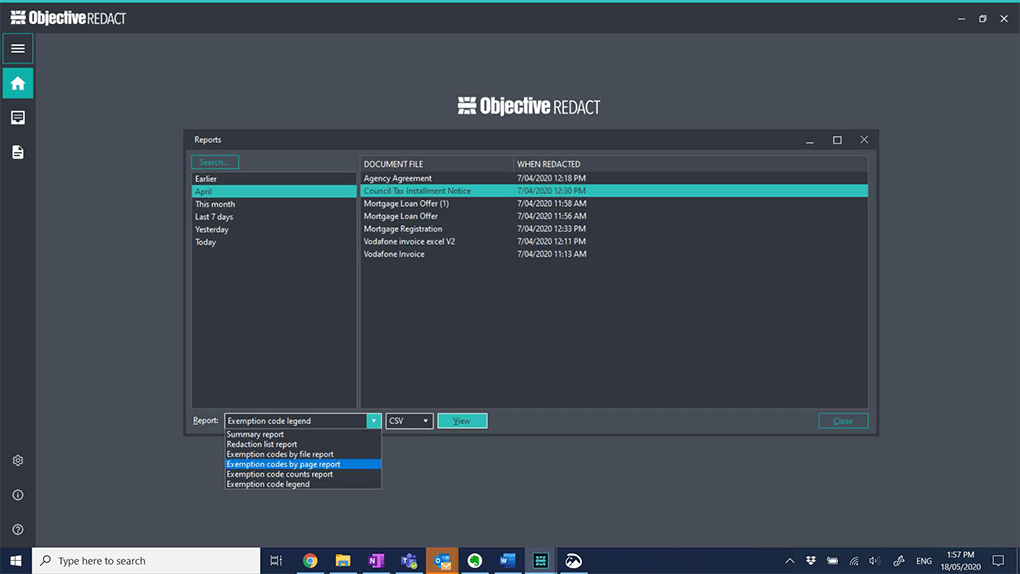The image size is (1020, 574).
Task: Select the This month filter
Action: click(274, 204)
